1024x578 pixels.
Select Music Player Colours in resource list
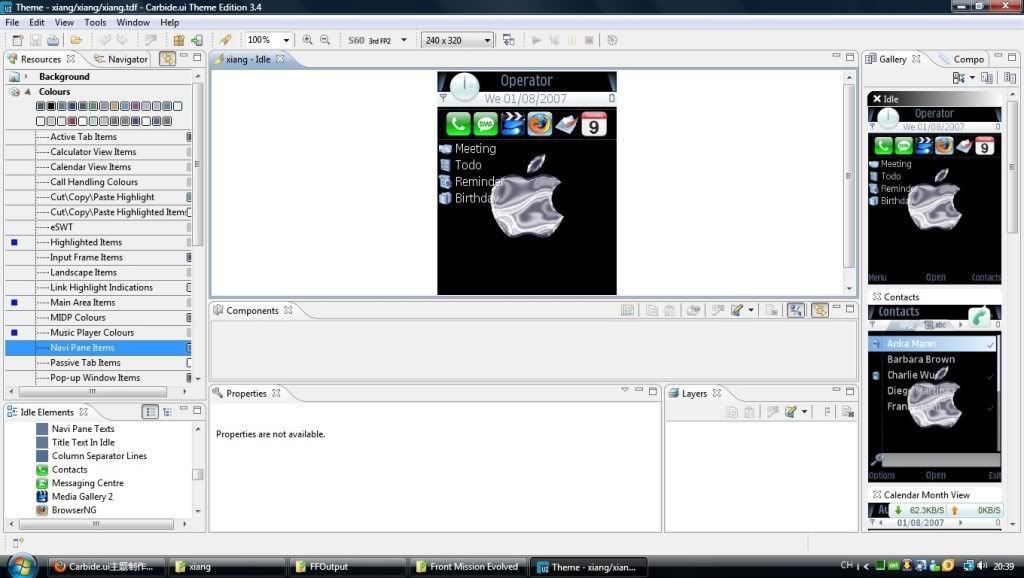[92, 333]
